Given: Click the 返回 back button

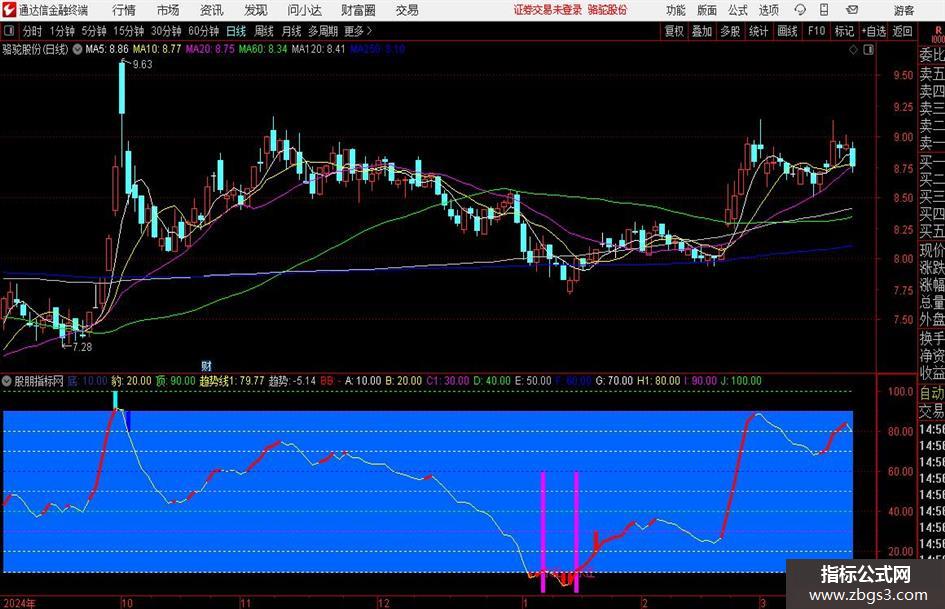Looking at the screenshot, I should (x=902, y=31).
